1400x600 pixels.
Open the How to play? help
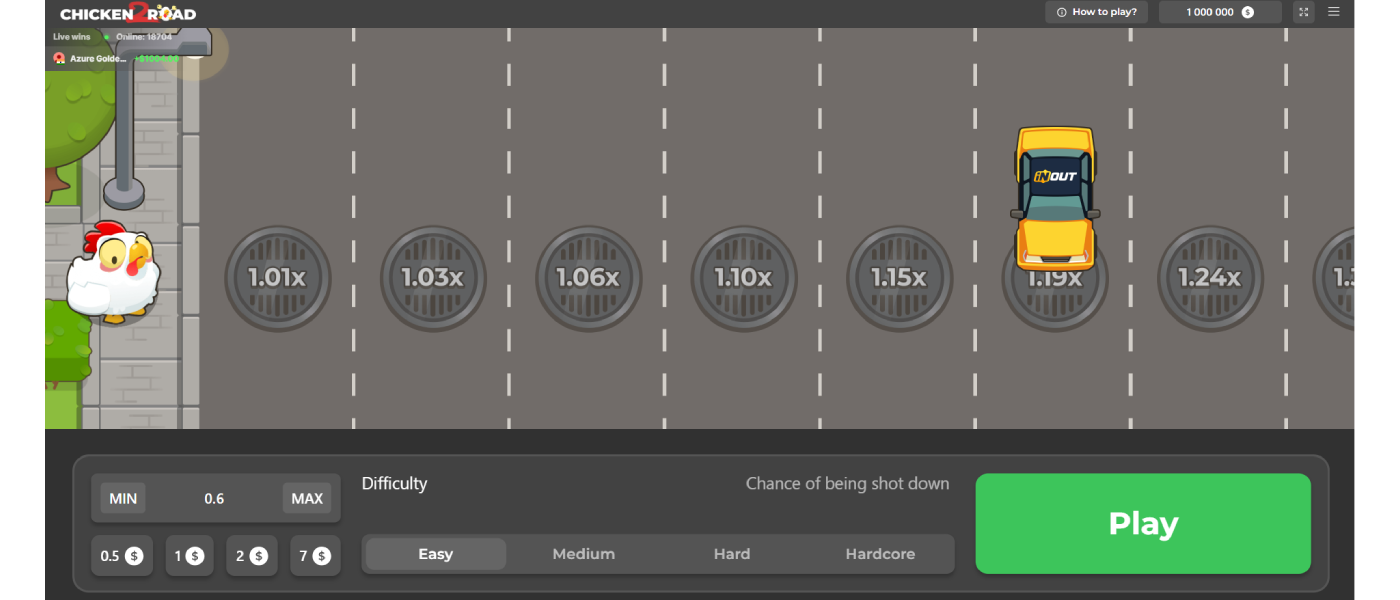click(x=1096, y=12)
